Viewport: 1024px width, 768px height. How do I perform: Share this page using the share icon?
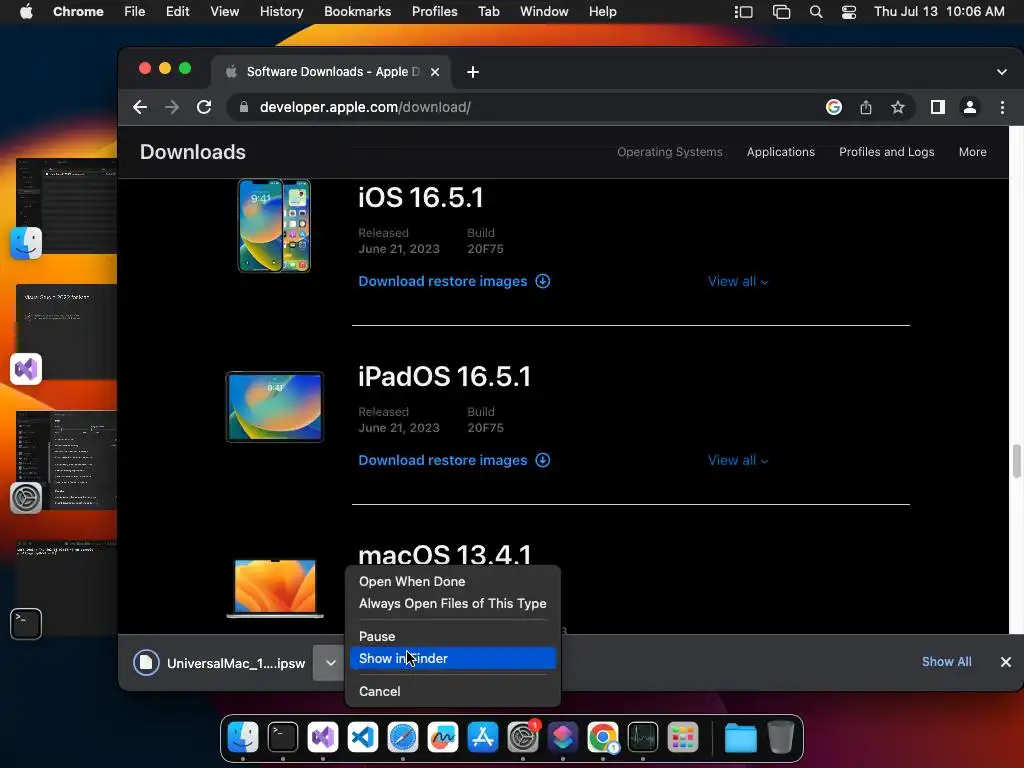pyautogui.click(x=866, y=107)
